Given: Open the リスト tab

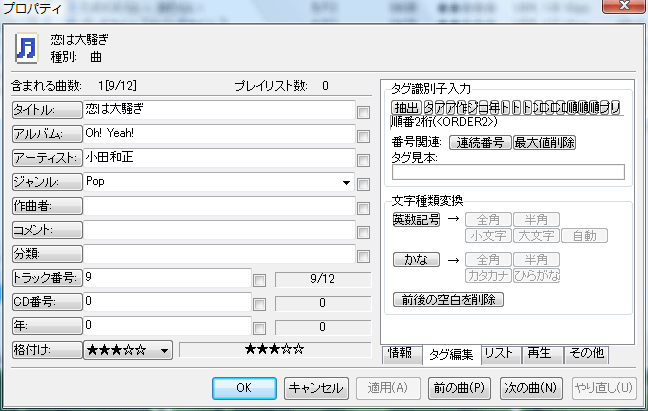Looking at the screenshot, I should (x=498, y=353).
